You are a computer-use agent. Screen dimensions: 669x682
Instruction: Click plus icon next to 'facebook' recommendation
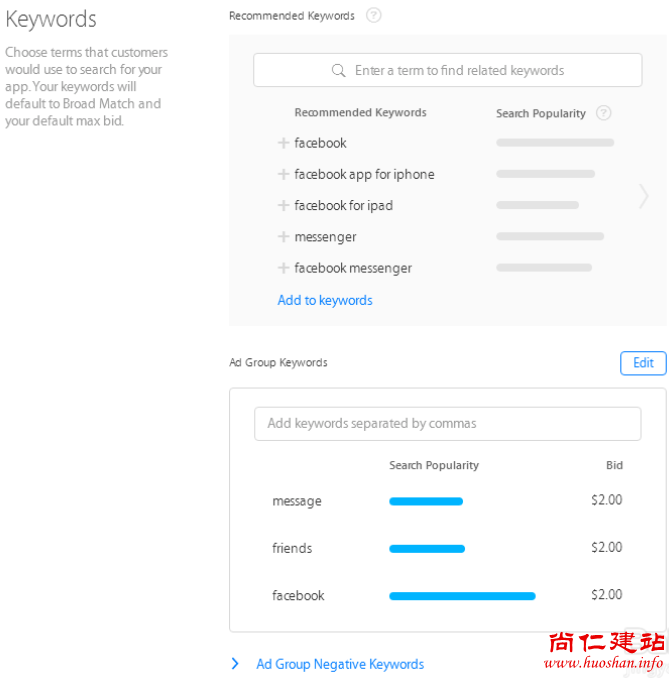(x=283, y=143)
